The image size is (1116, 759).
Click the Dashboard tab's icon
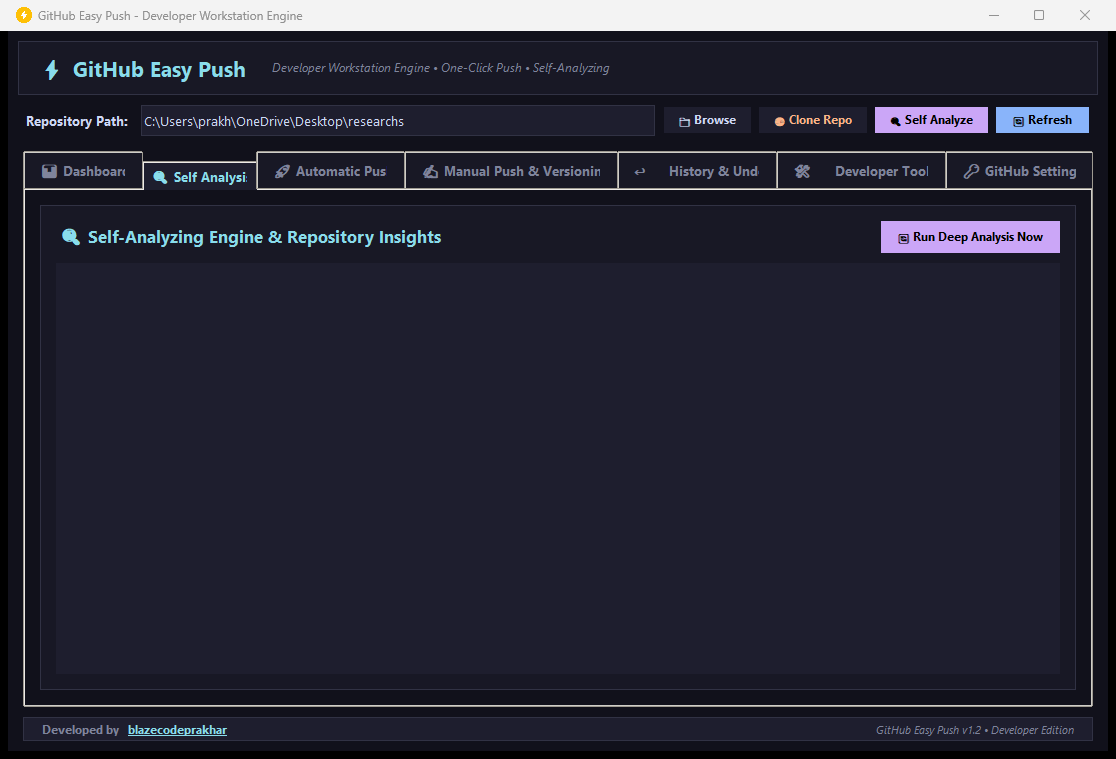point(49,171)
